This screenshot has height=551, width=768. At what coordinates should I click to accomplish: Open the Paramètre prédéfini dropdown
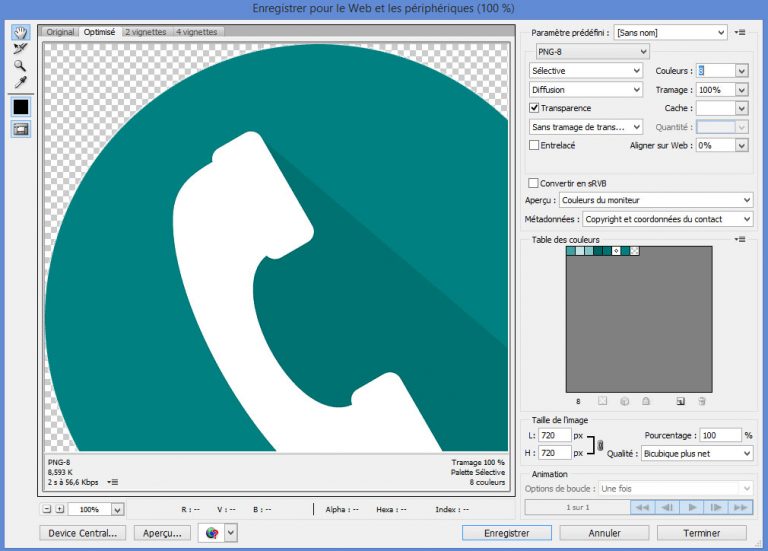pos(671,32)
